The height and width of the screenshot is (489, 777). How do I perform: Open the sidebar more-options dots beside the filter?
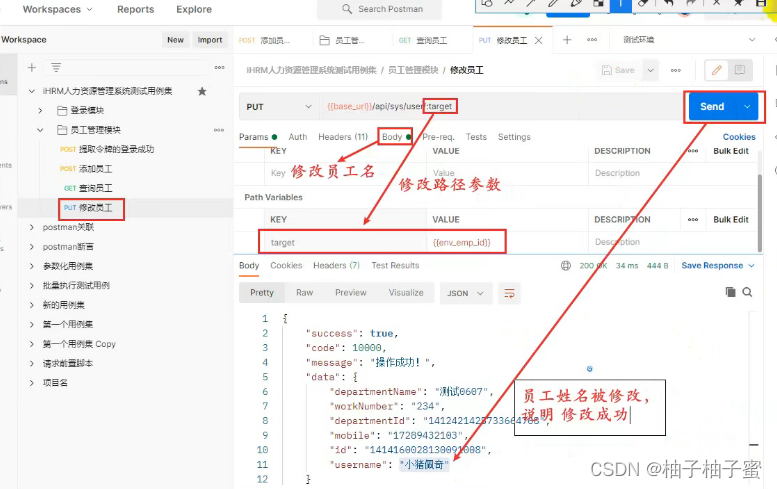[220, 67]
